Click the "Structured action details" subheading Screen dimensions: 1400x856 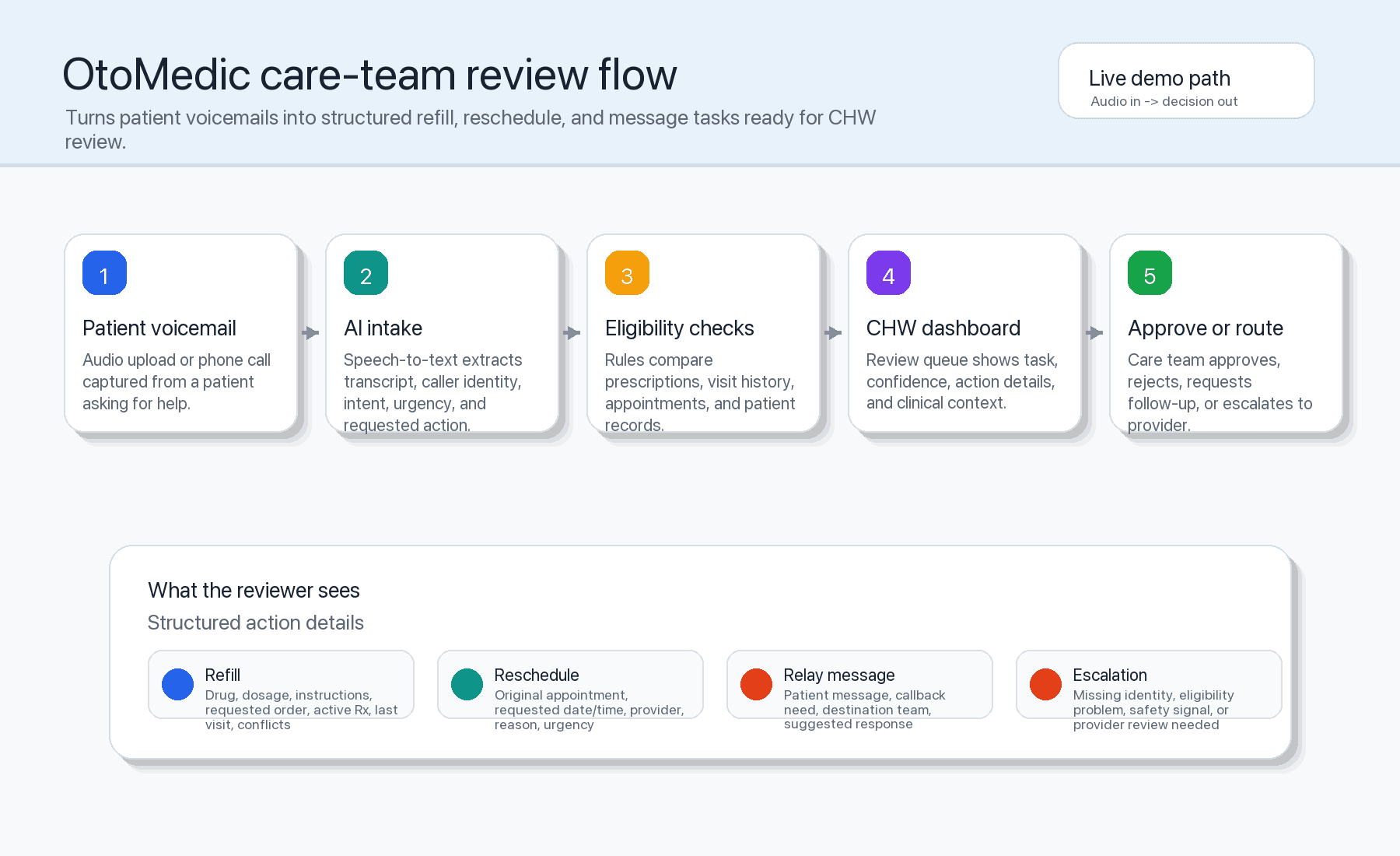coord(256,623)
